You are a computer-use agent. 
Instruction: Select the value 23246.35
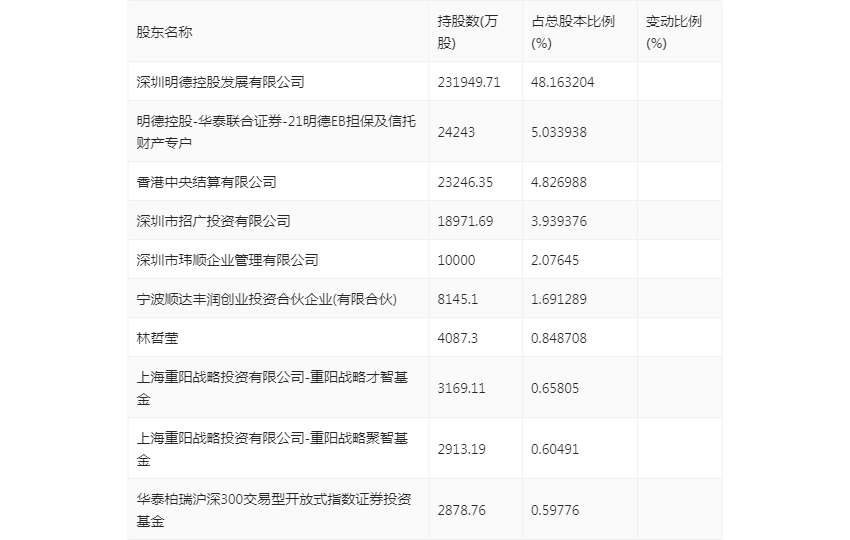click(465, 182)
